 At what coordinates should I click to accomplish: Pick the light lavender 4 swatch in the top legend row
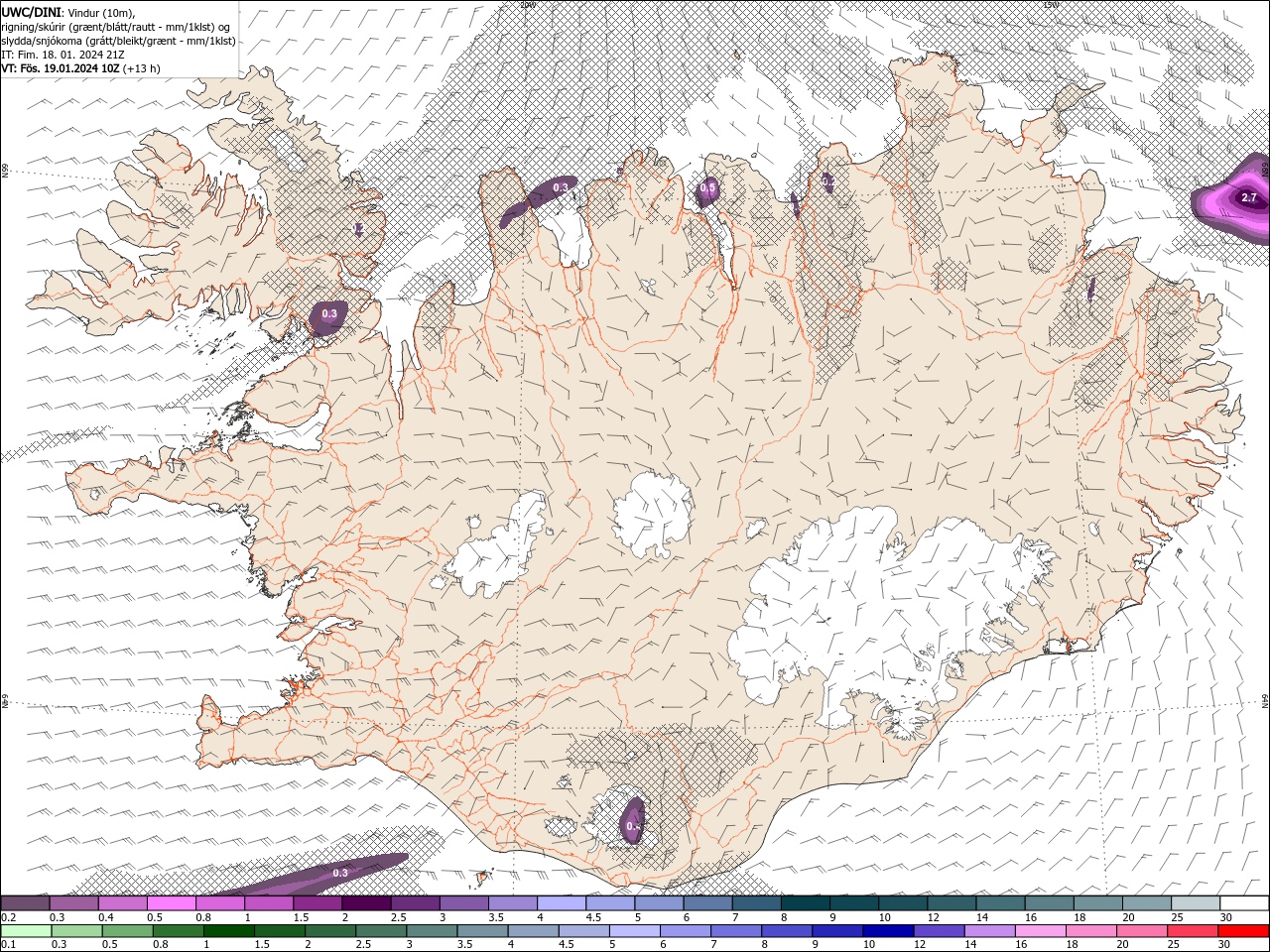click(x=562, y=903)
